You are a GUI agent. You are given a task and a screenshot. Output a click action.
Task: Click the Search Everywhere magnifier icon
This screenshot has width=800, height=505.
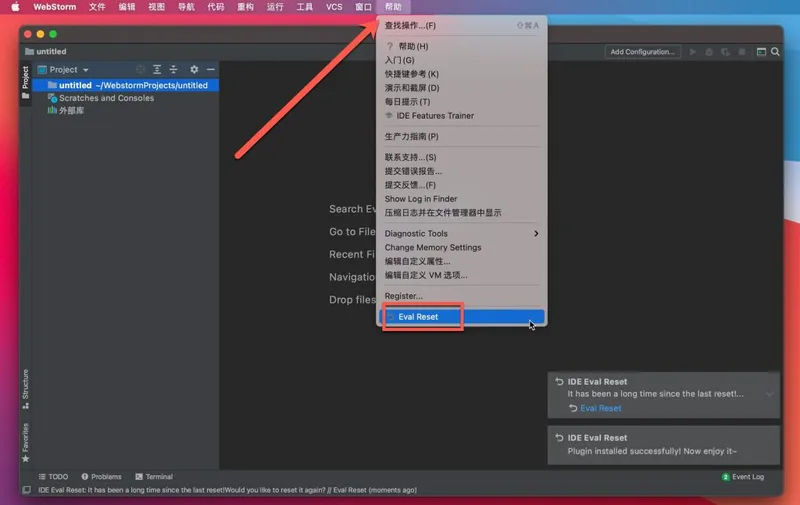click(x=777, y=52)
